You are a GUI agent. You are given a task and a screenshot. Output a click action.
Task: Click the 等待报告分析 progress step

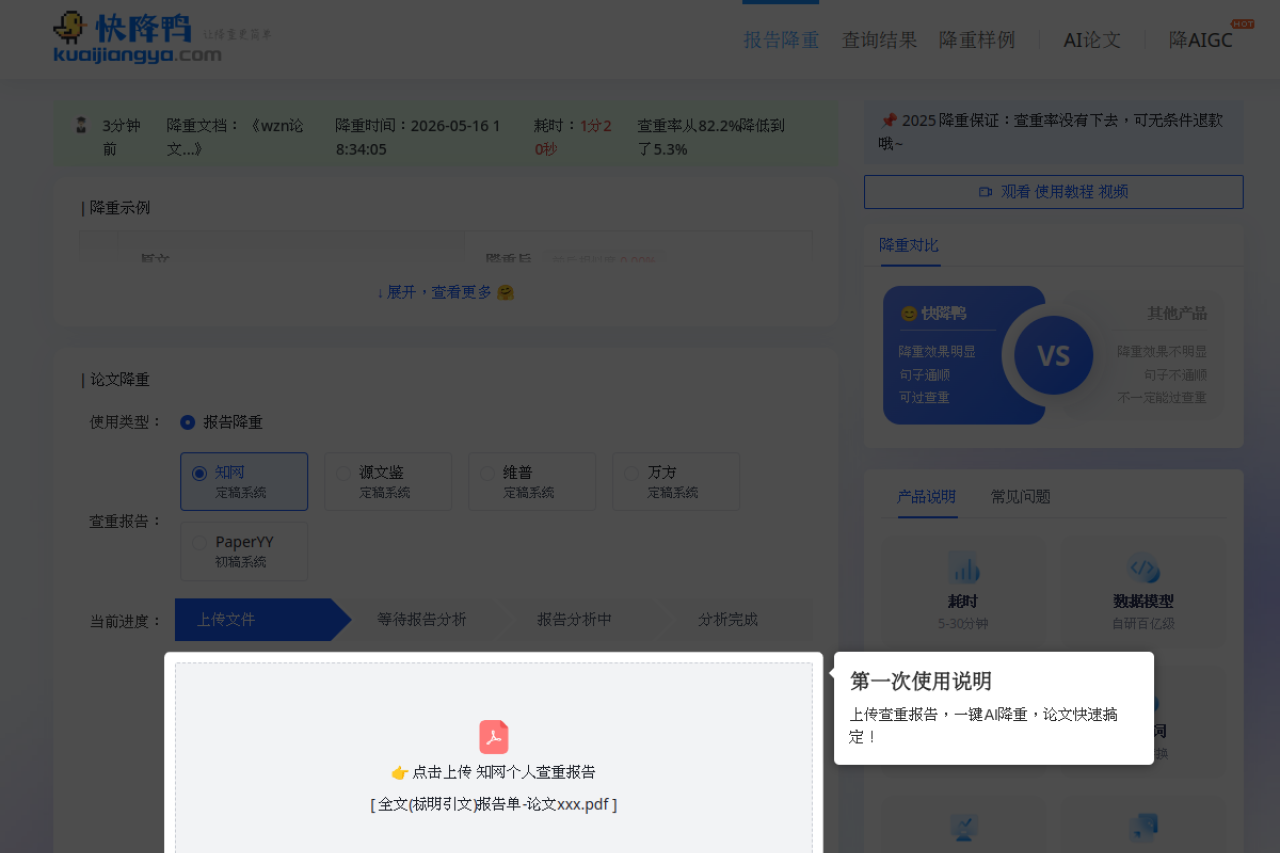422,620
